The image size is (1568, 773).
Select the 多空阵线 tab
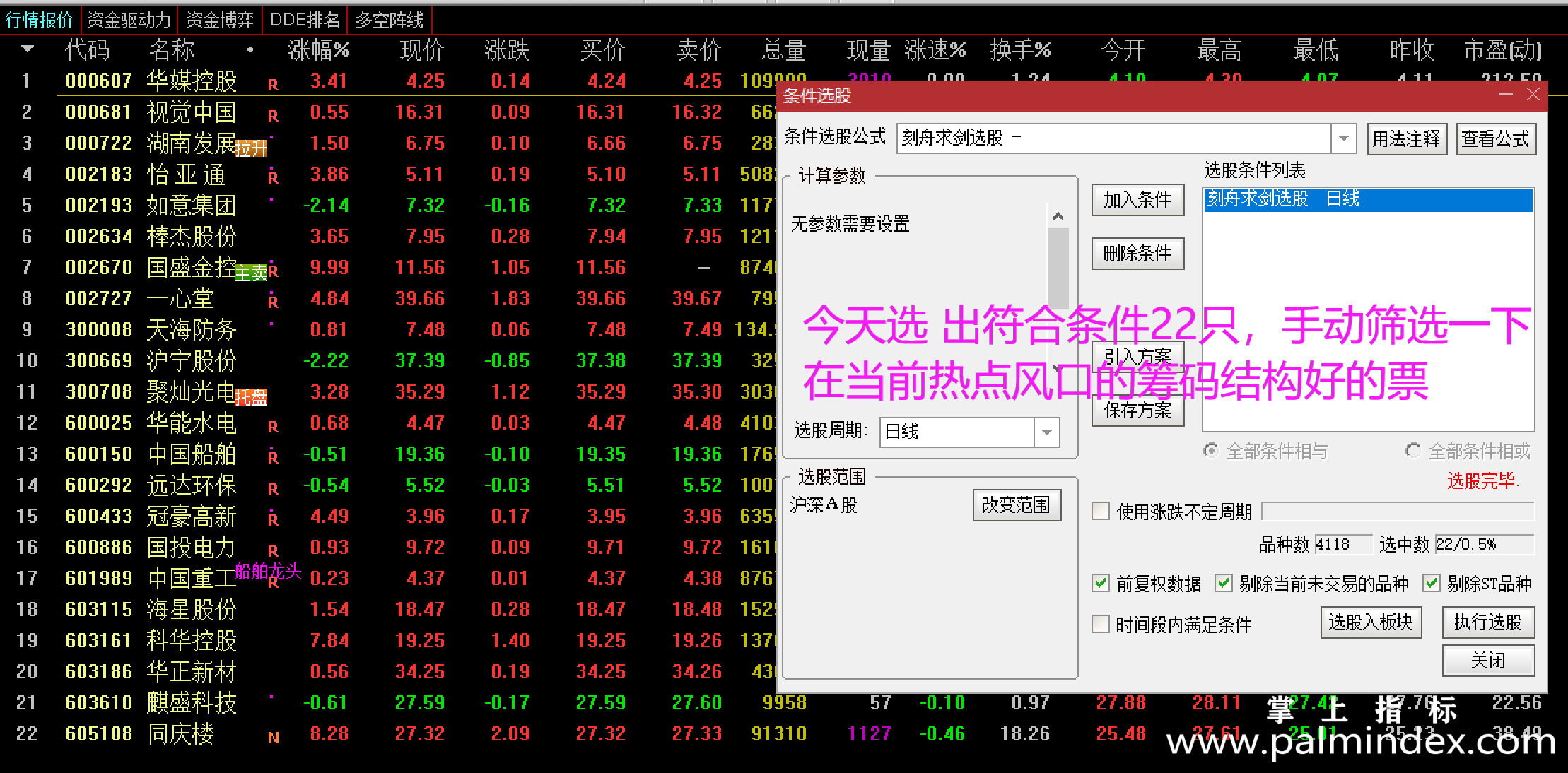tap(389, 20)
